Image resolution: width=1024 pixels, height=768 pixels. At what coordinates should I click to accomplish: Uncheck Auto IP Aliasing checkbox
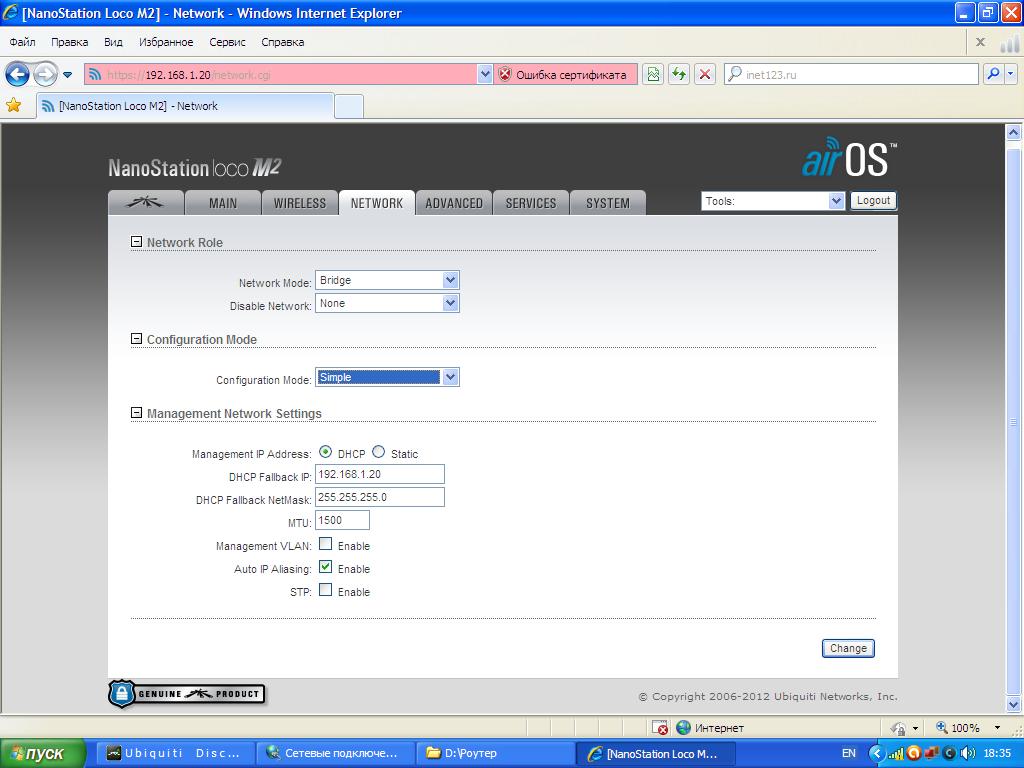click(325, 568)
